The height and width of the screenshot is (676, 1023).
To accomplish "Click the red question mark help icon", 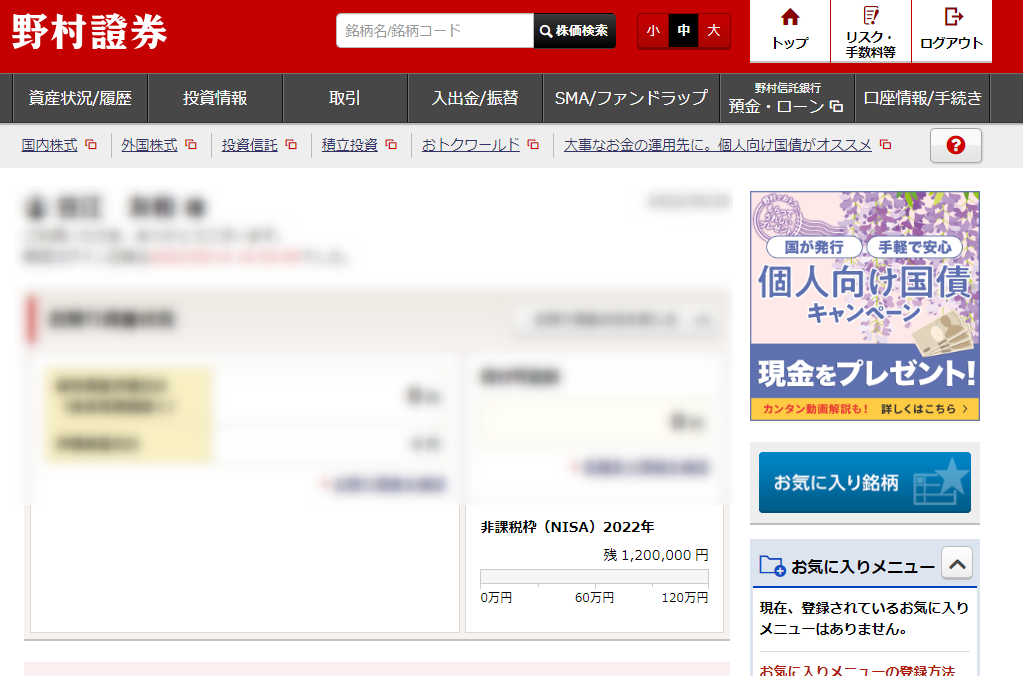I will [x=955, y=146].
